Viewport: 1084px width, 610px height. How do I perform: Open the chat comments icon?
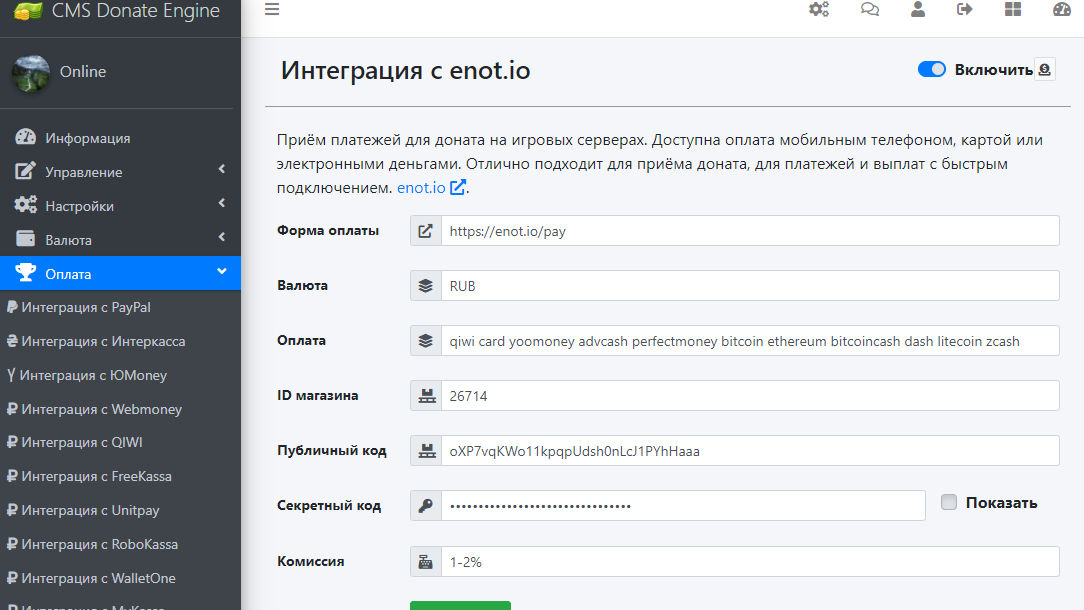[870, 10]
